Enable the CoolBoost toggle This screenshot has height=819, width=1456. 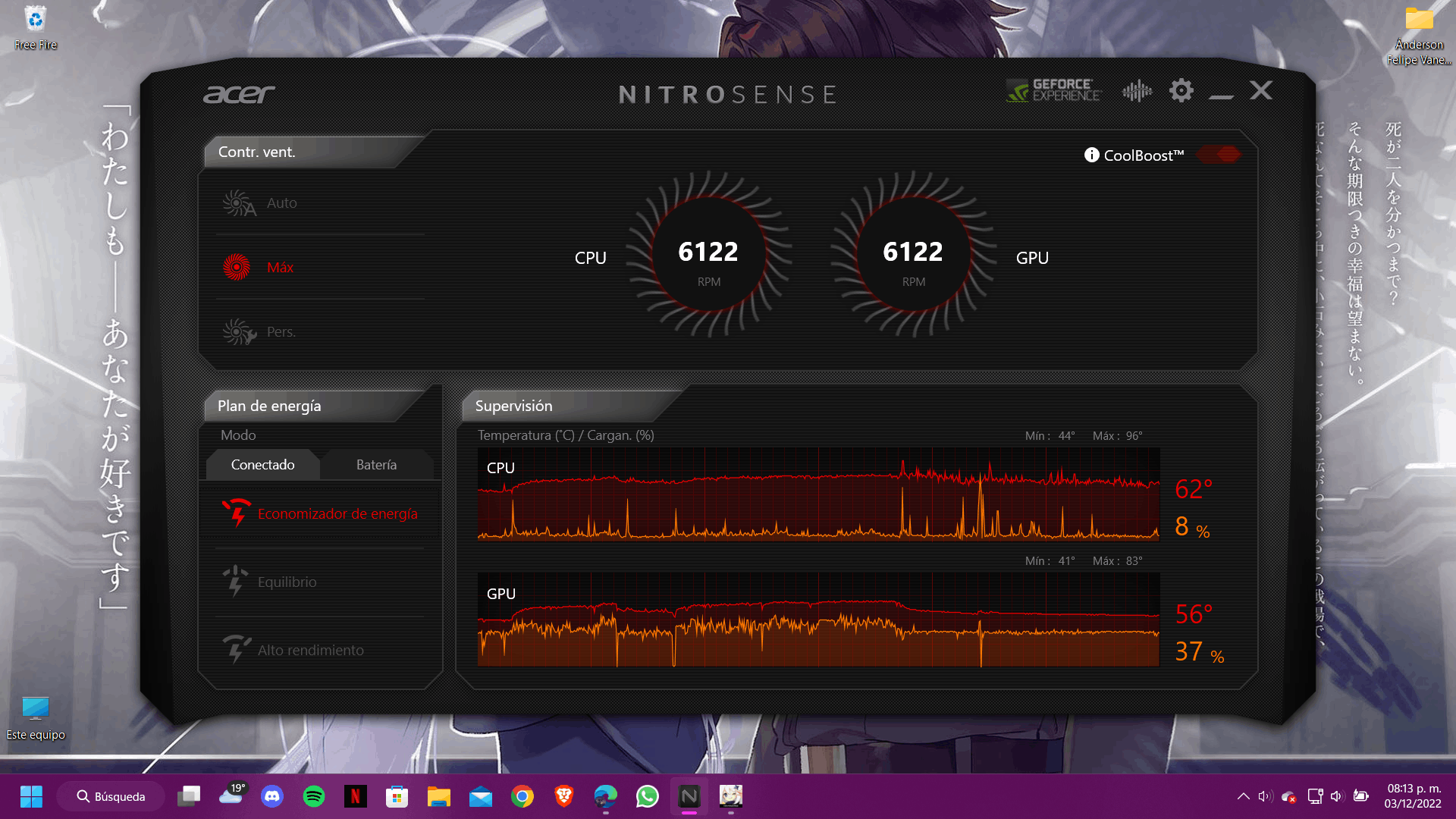(x=1217, y=154)
